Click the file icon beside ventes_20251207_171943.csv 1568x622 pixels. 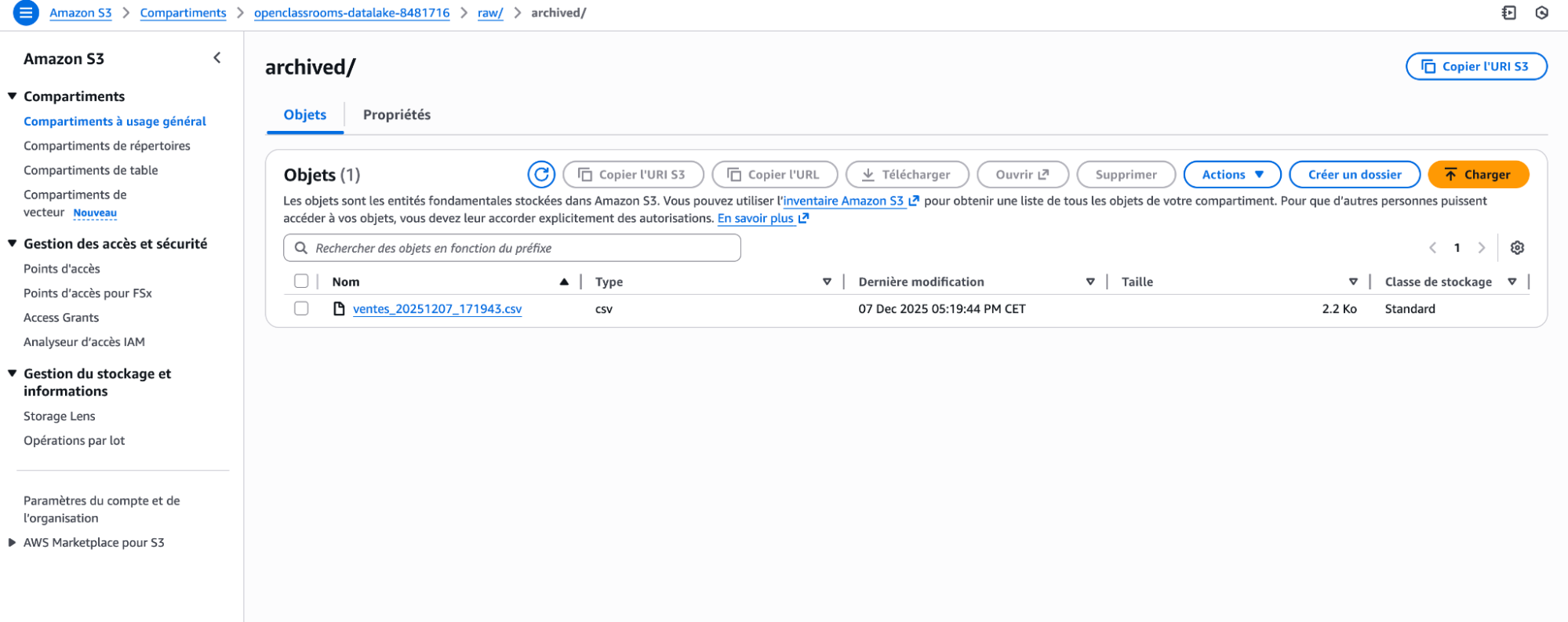point(339,308)
